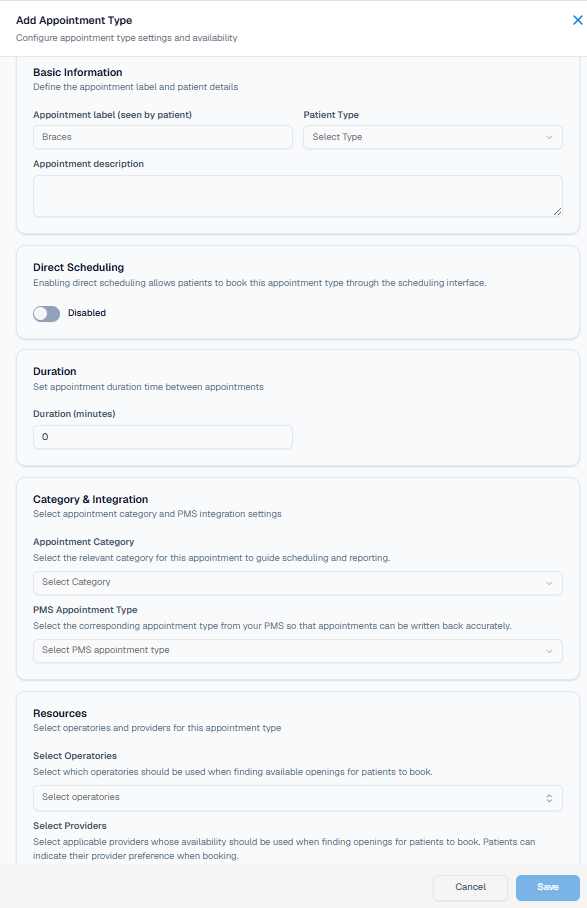This screenshot has height=908, width=587.
Task: Open the Select Type patient dropdown
Action: point(432,137)
